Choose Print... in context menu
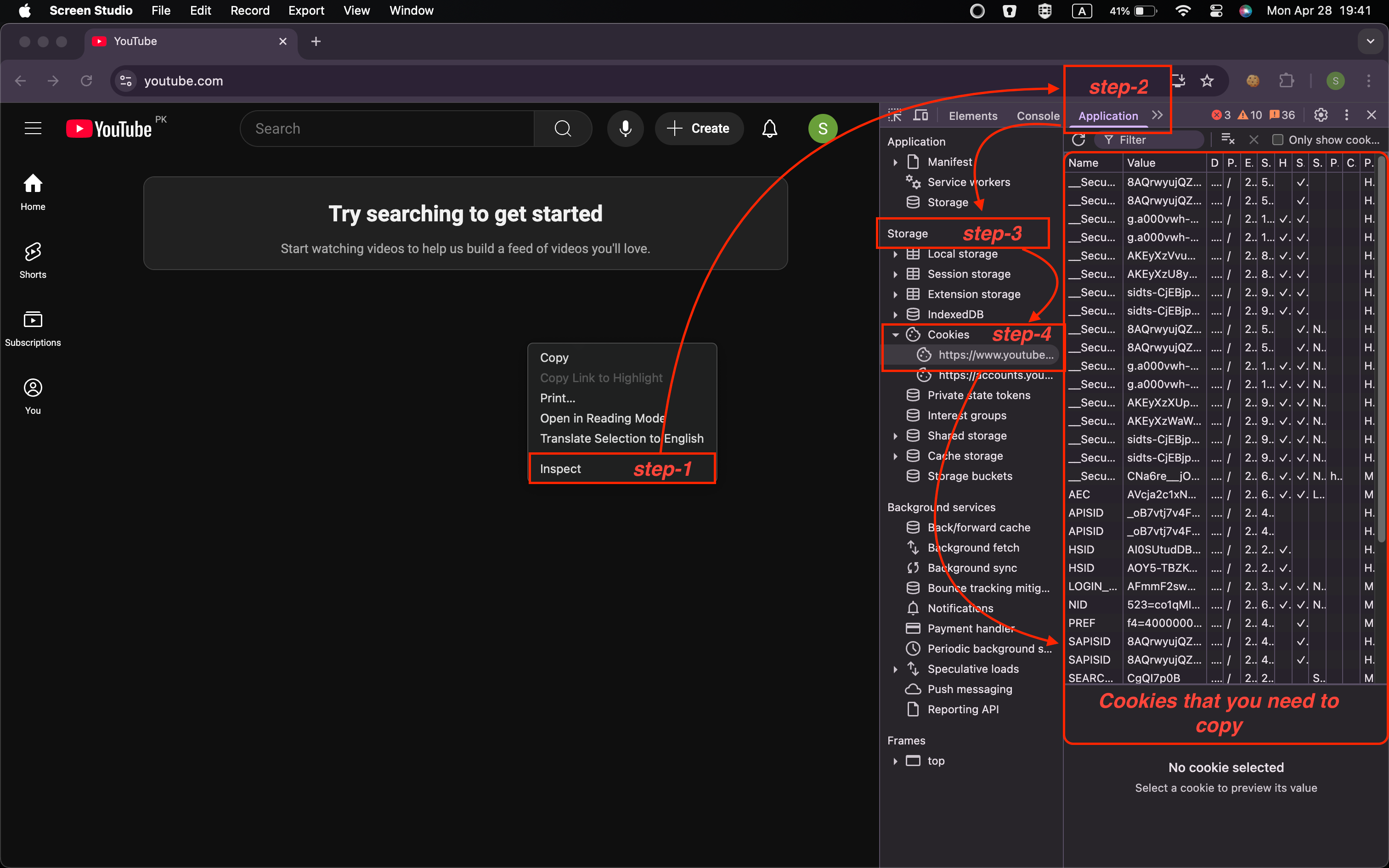 pos(622,398)
